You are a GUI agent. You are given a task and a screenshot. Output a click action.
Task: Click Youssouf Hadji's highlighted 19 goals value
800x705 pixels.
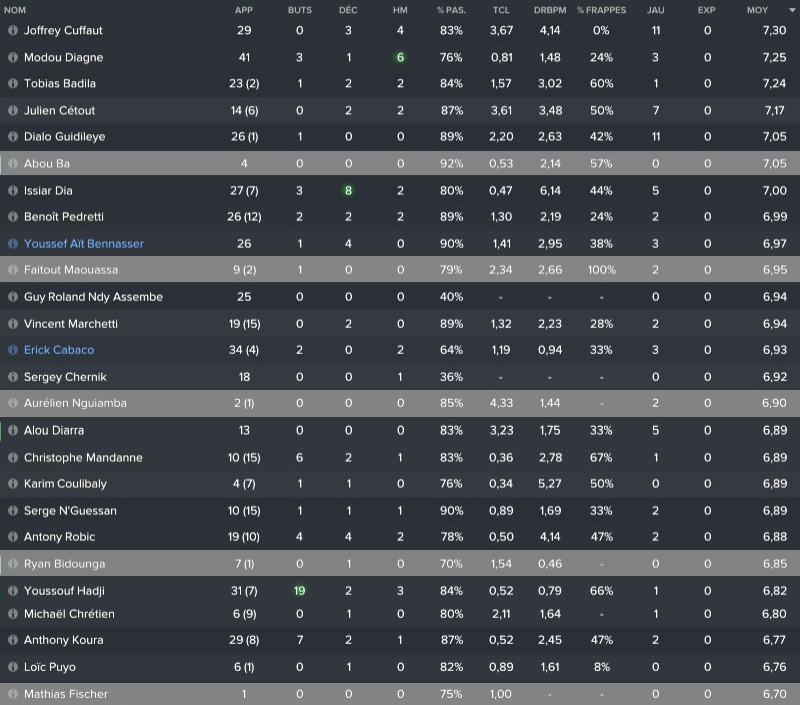pos(299,591)
